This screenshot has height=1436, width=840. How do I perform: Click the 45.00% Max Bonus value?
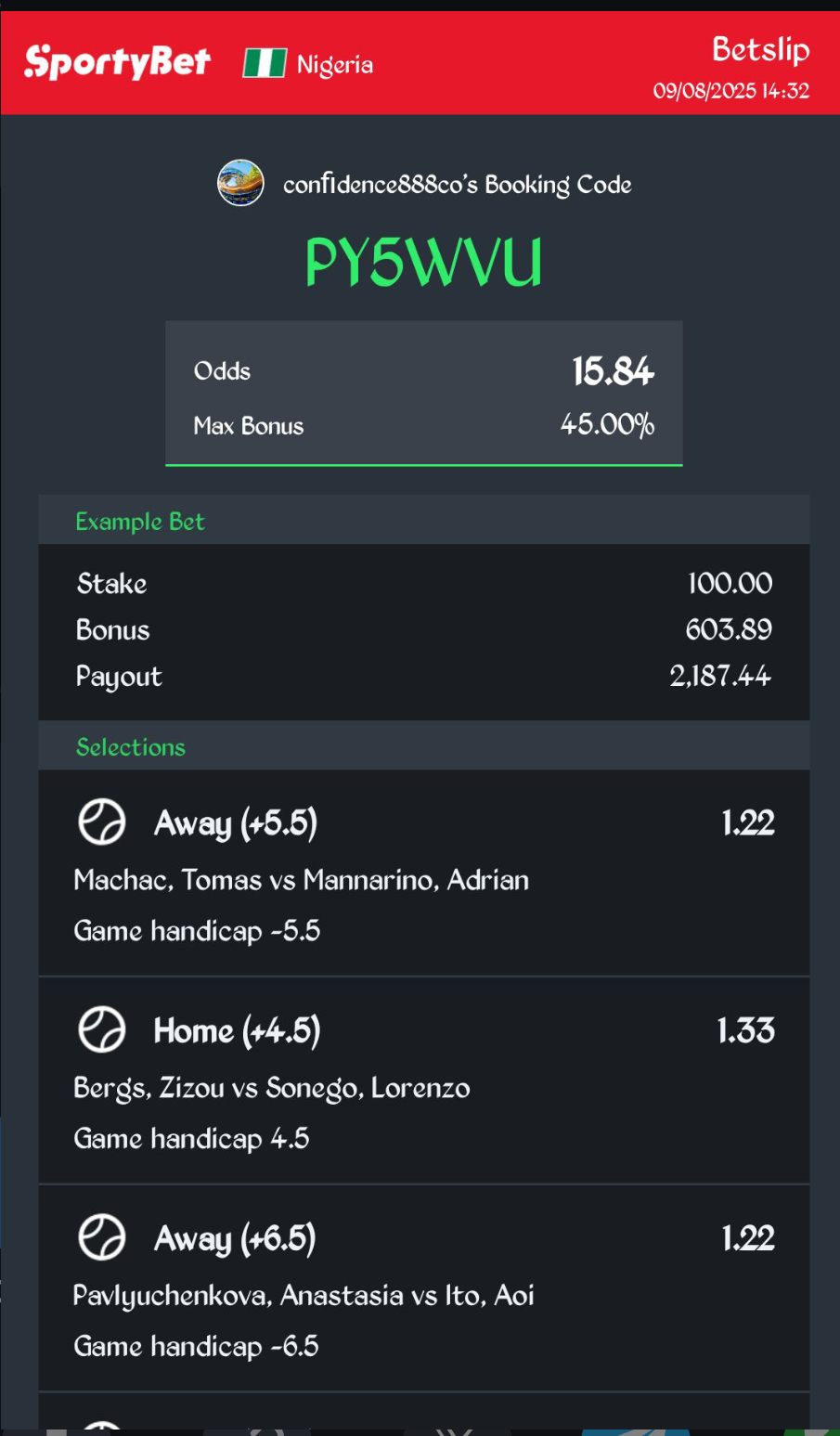click(608, 425)
